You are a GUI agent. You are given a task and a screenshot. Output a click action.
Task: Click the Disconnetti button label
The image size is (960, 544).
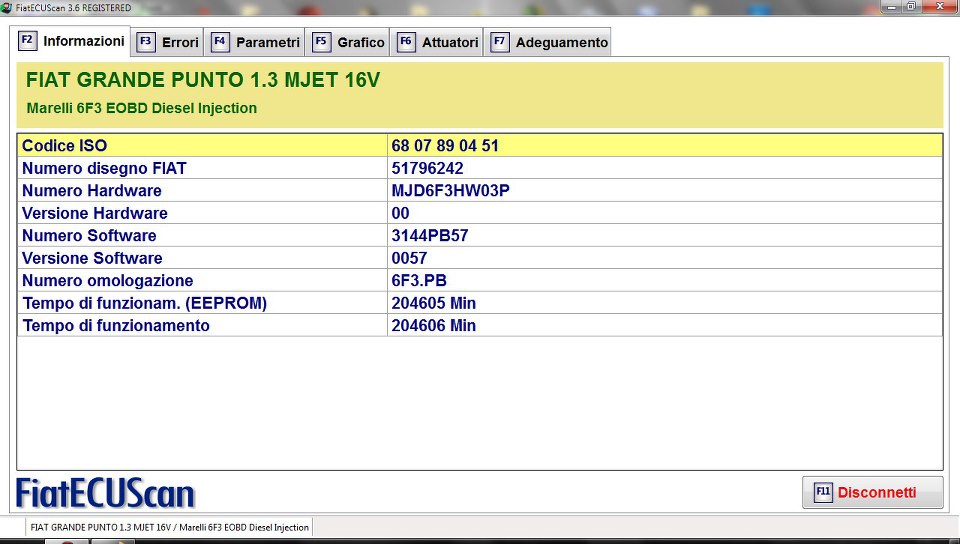pyautogui.click(x=877, y=493)
